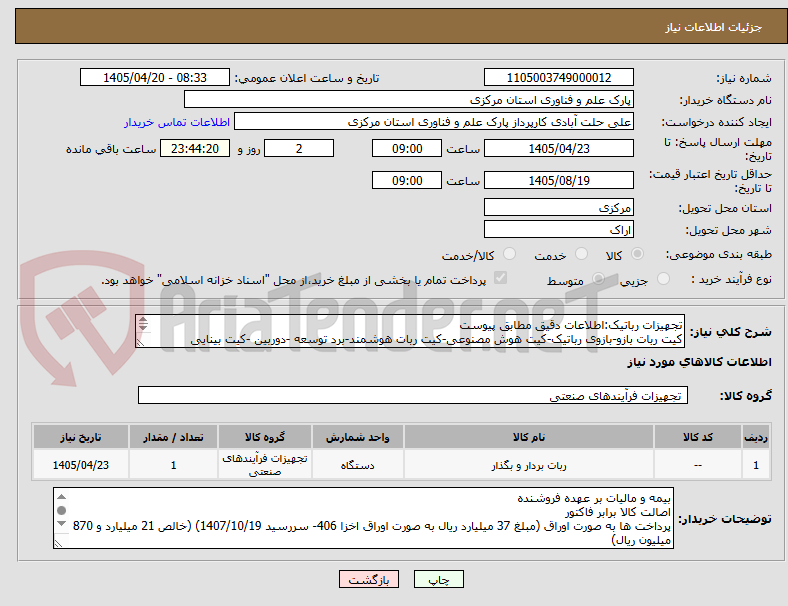Select the خدمت radio button
The width and height of the screenshot is (788, 606).
tap(581, 254)
